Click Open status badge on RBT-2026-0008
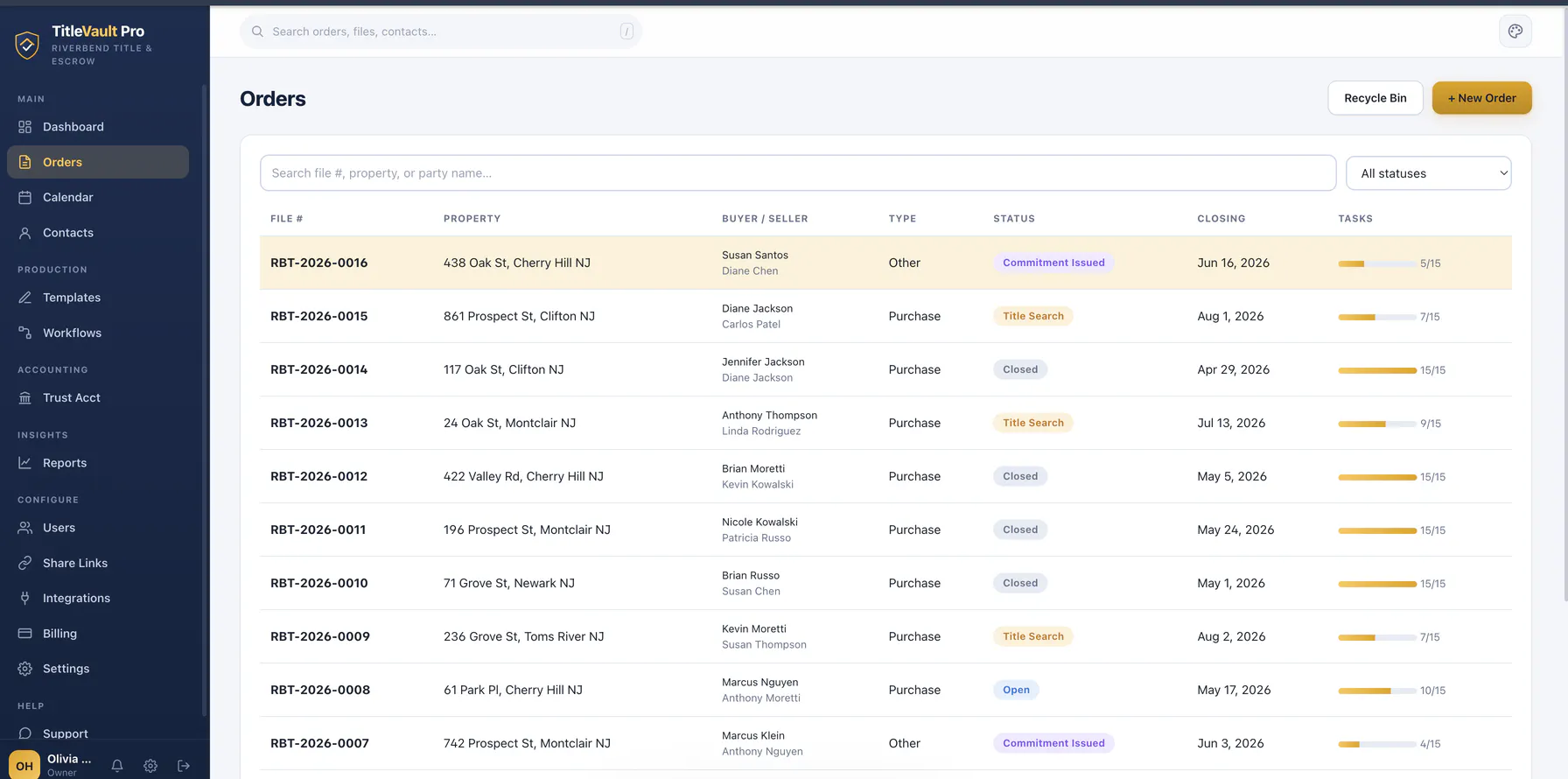 pyautogui.click(x=1016, y=690)
